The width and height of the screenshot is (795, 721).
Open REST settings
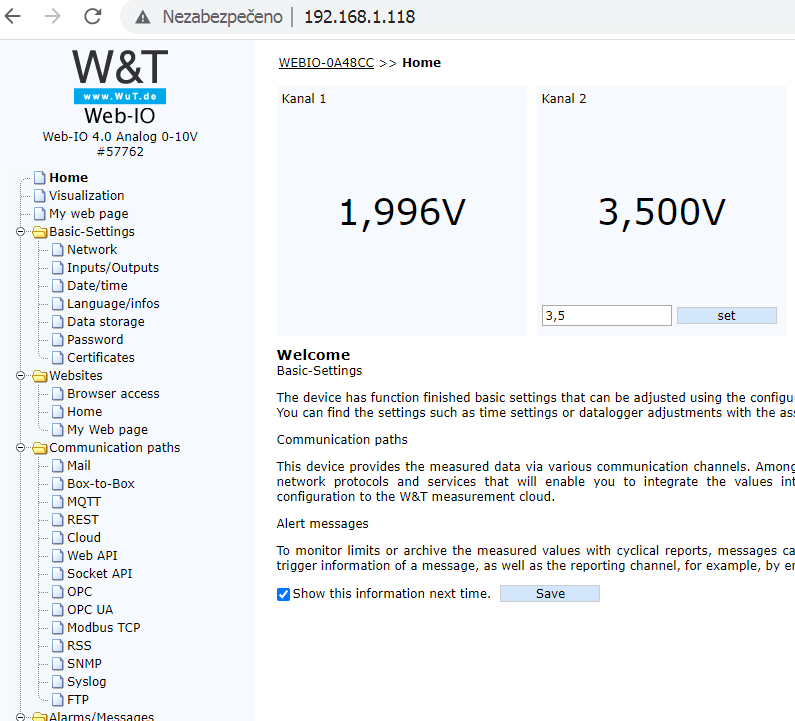point(83,520)
